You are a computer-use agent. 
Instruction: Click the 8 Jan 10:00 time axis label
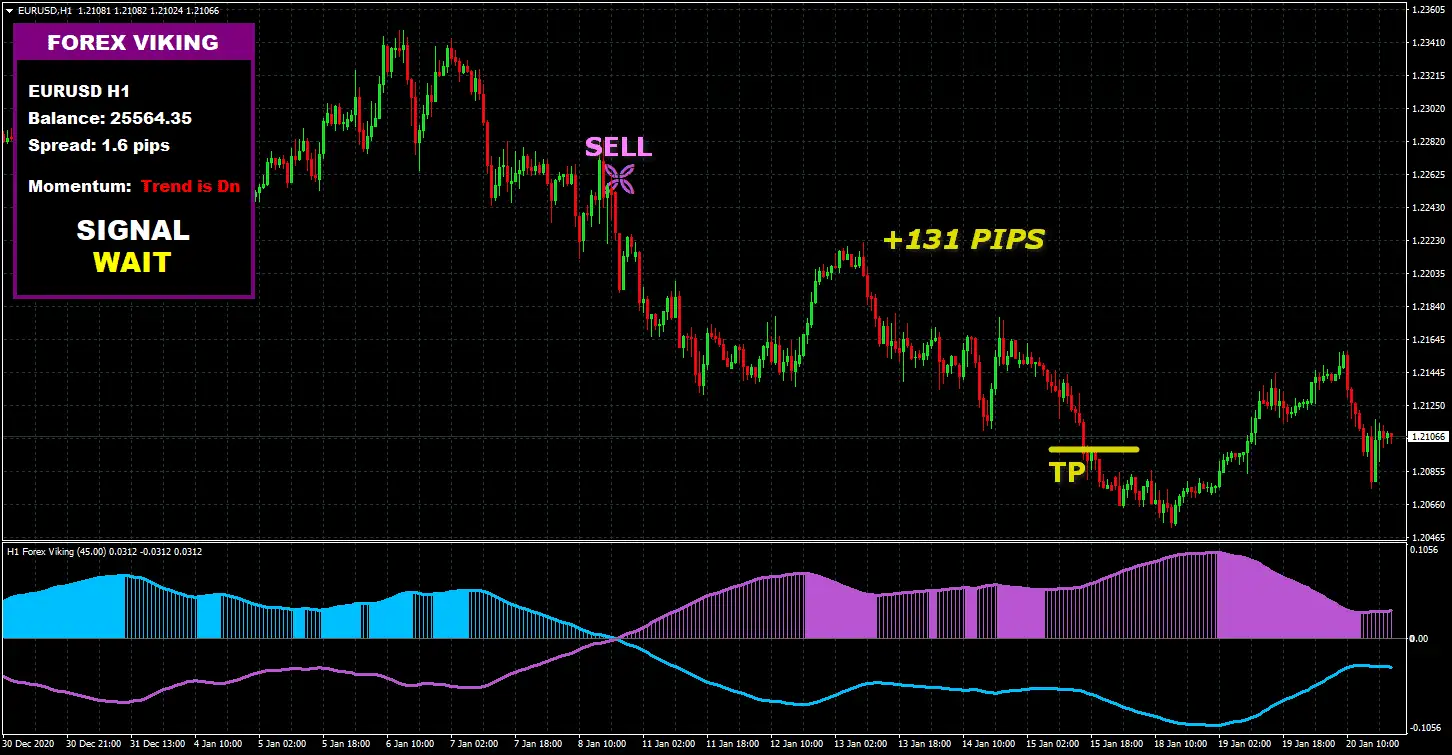(x=601, y=744)
